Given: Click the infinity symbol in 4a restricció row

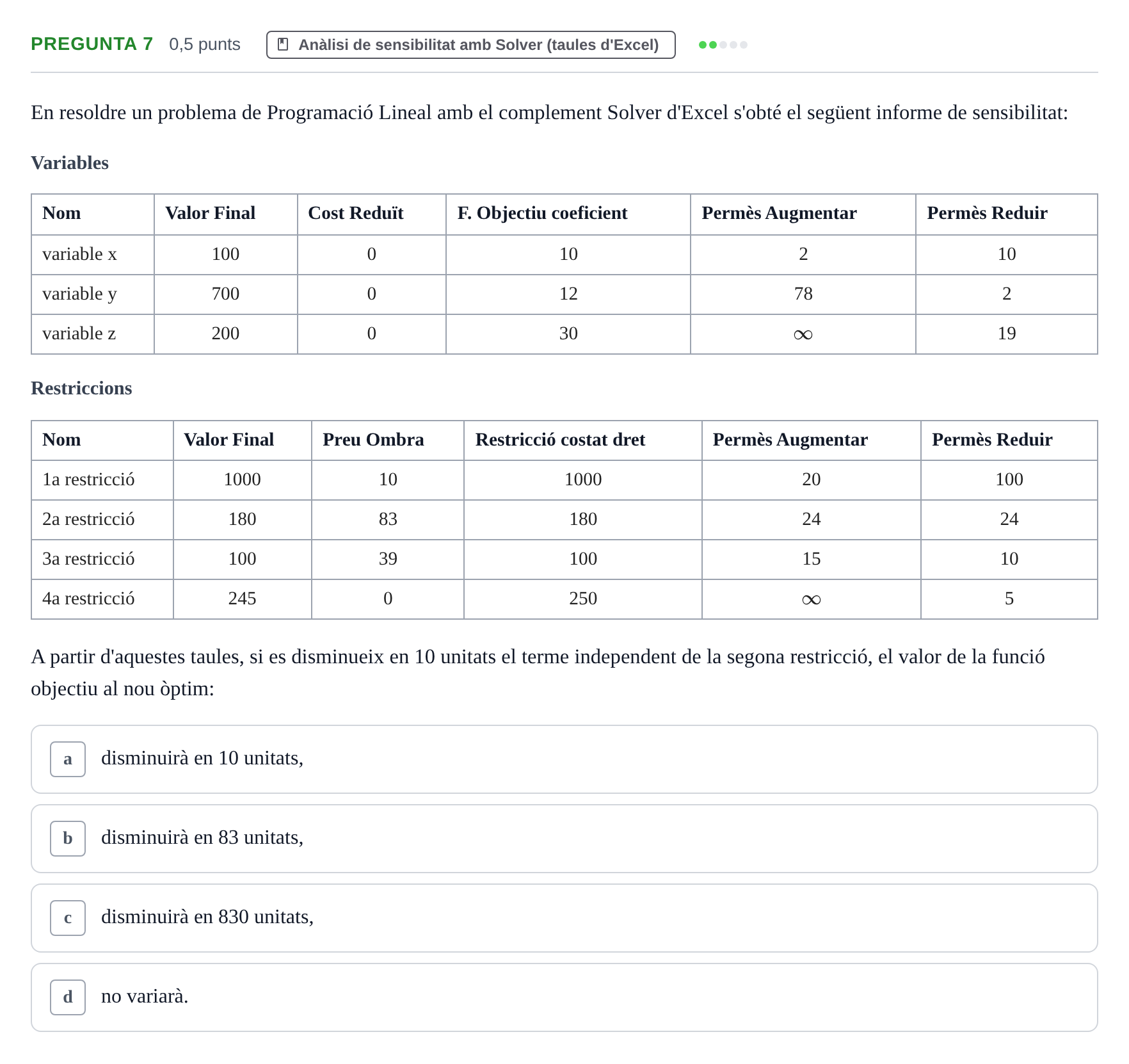Looking at the screenshot, I should pyautogui.click(x=811, y=599).
